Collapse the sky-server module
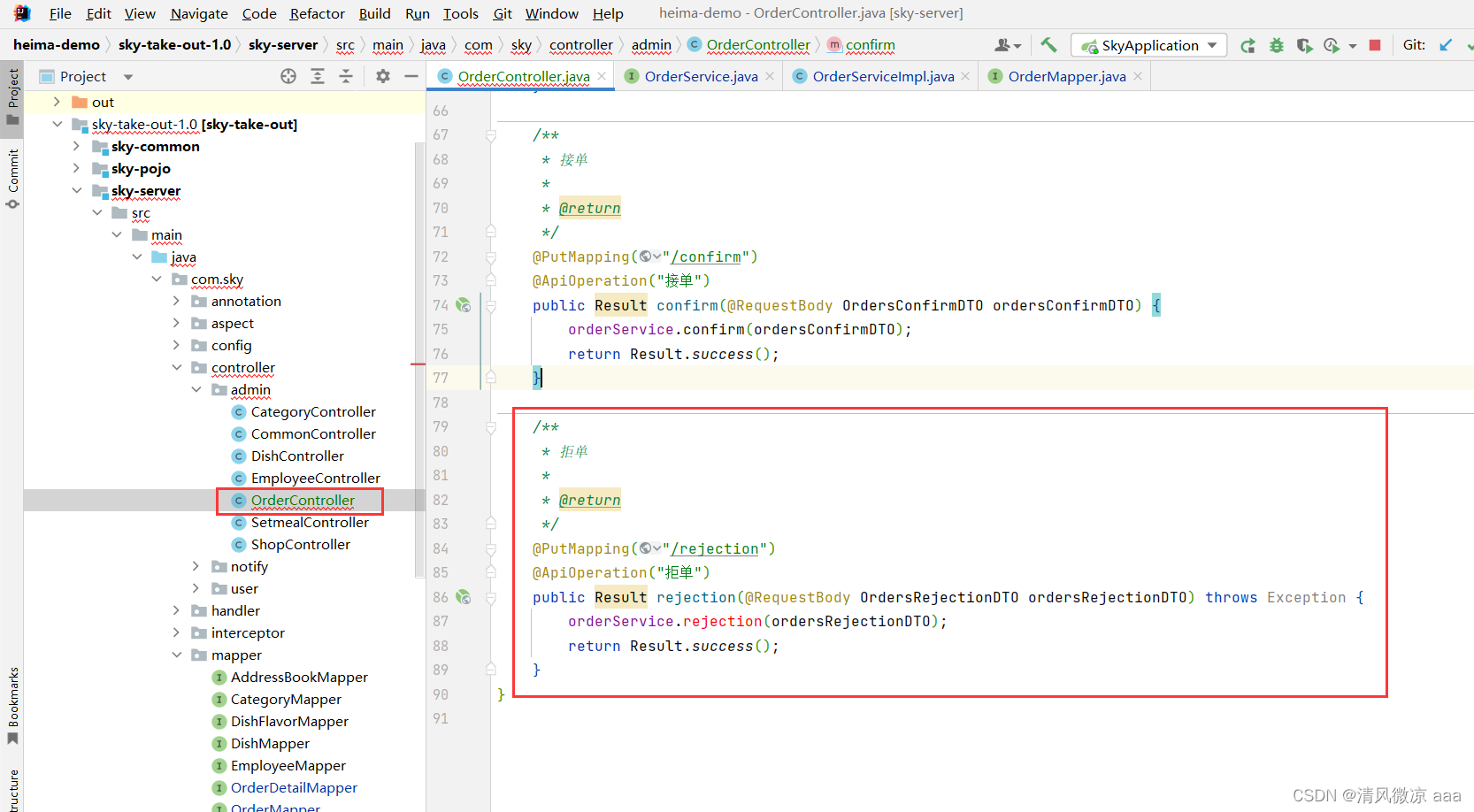1474x812 pixels. pos(77,190)
